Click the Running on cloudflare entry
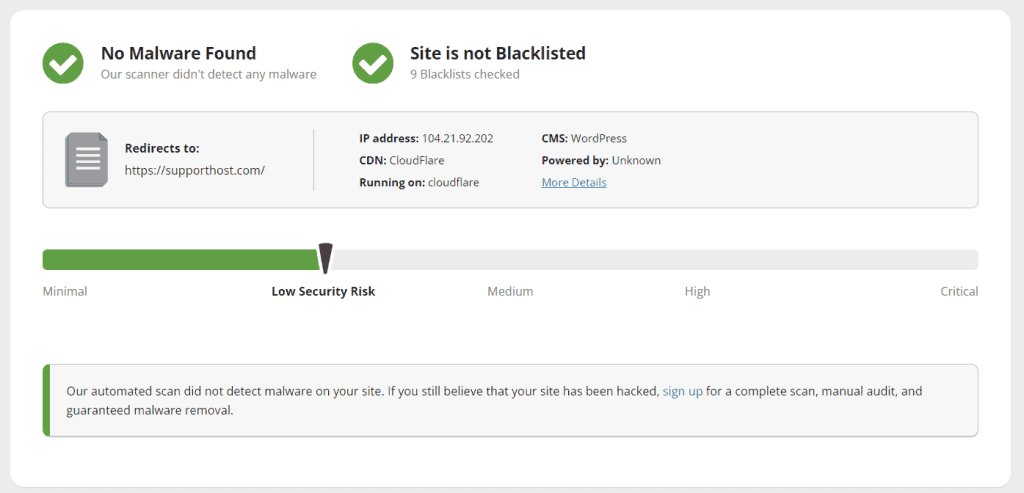 pyautogui.click(x=419, y=182)
